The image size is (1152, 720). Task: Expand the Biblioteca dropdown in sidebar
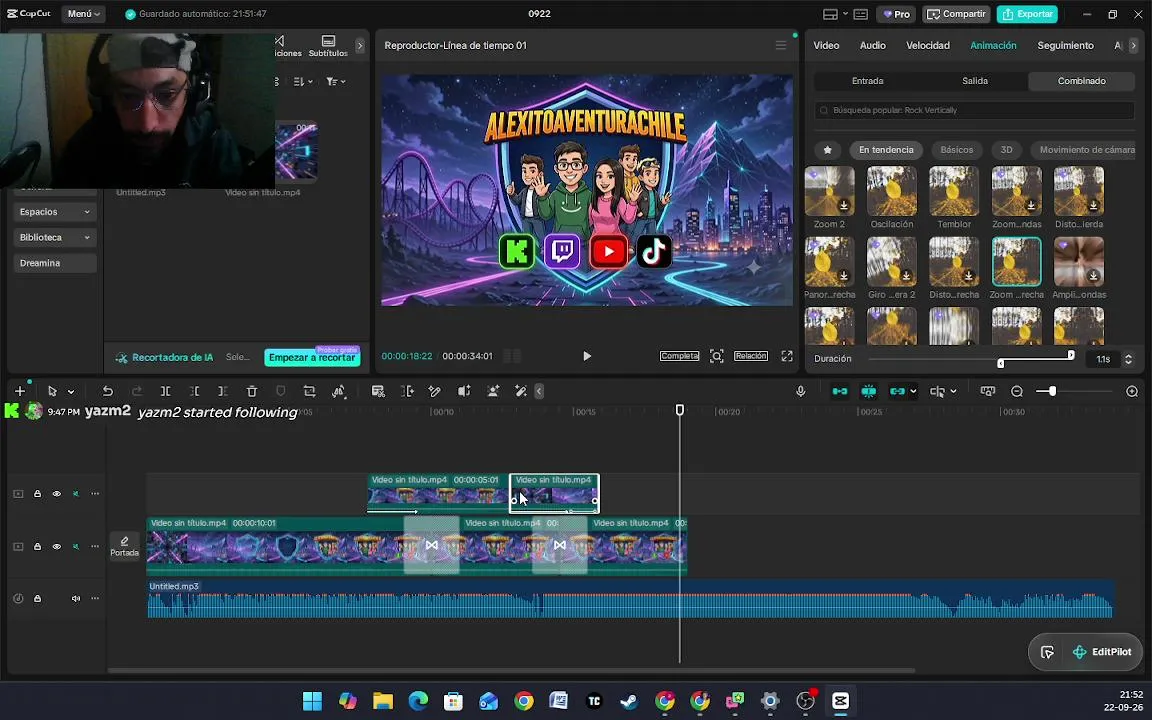pyautogui.click(x=54, y=237)
